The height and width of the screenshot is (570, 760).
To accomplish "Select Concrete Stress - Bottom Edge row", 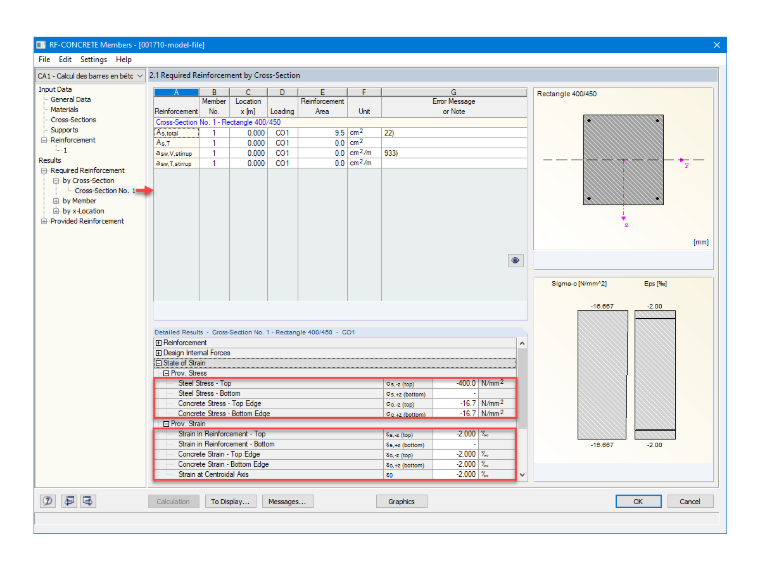I will (x=335, y=413).
